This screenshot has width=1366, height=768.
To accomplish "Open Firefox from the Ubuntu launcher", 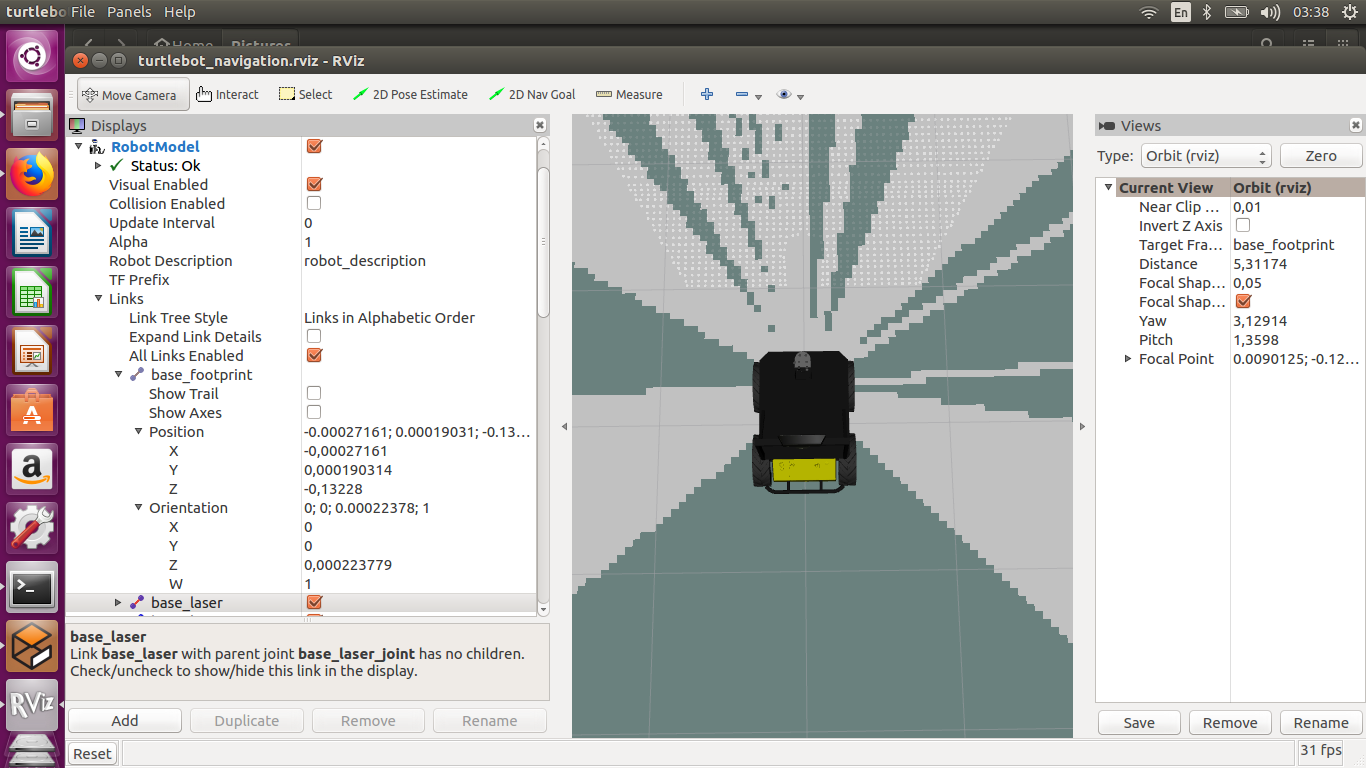I will pyautogui.click(x=32, y=175).
